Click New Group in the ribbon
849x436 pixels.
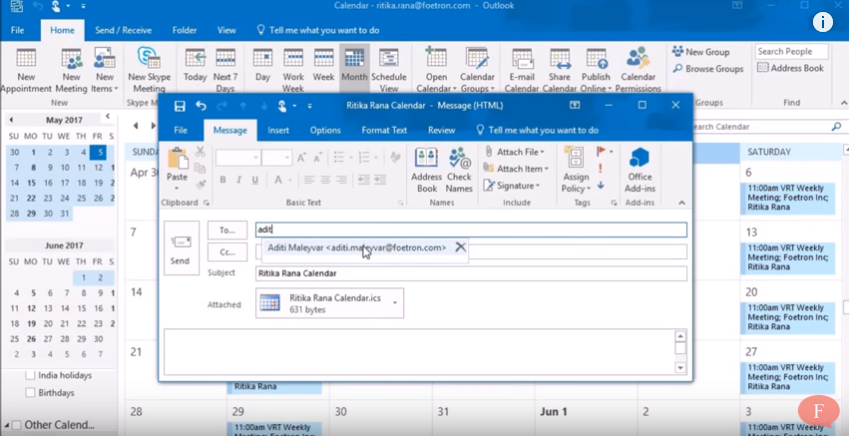point(701,52)
